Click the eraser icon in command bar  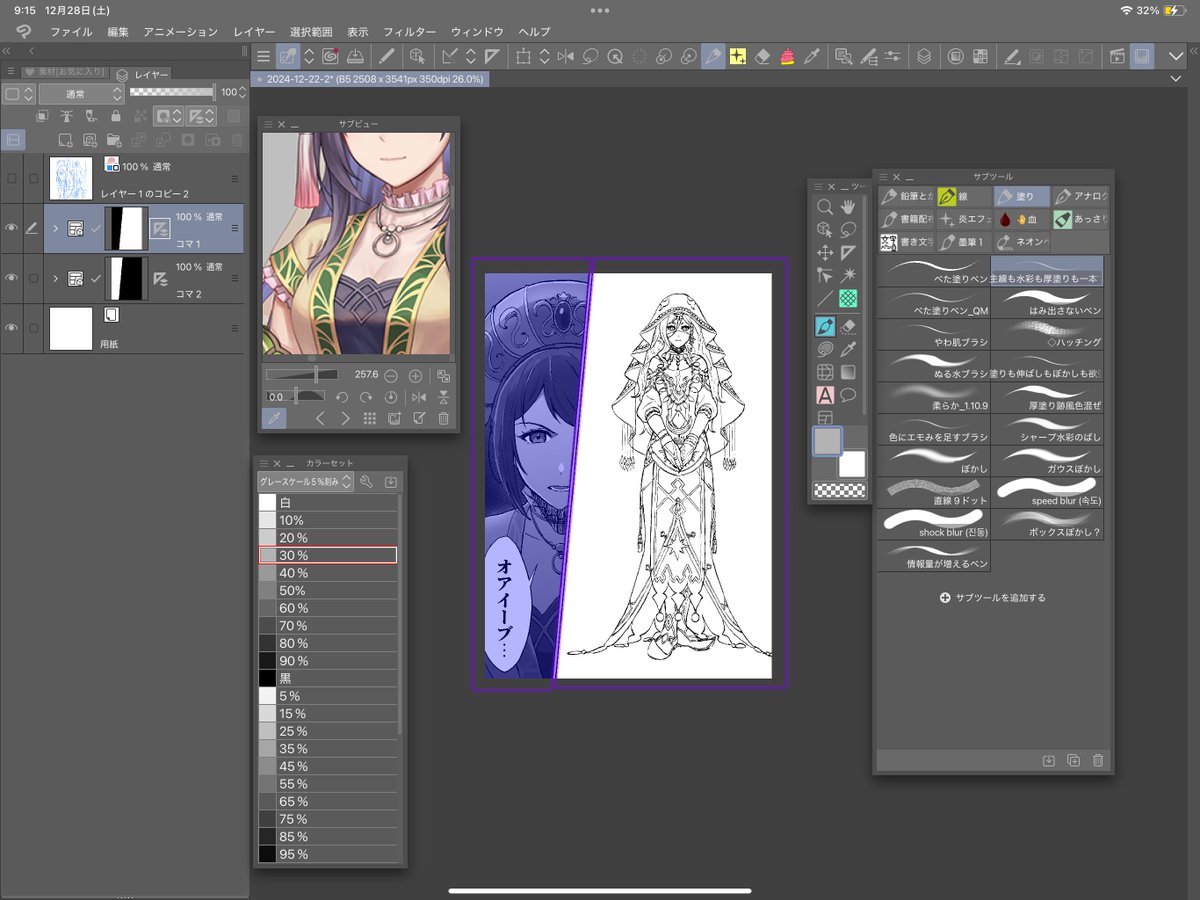click(763, 57)
